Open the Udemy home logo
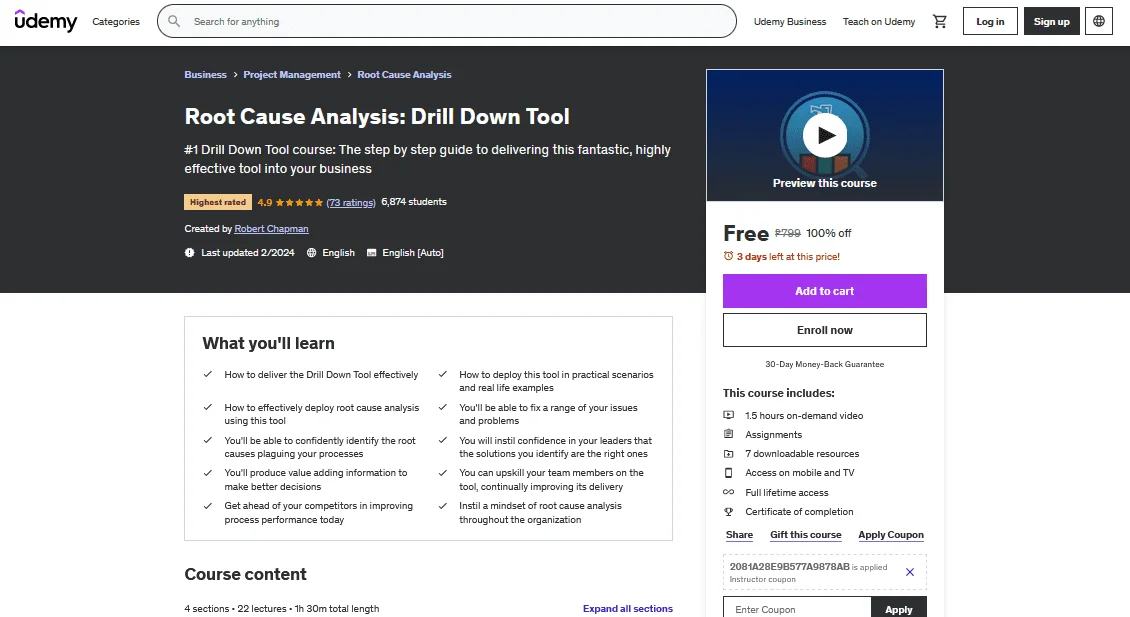Image resolution: width=1130 pixels, height=617 pixels. [45, 21]
